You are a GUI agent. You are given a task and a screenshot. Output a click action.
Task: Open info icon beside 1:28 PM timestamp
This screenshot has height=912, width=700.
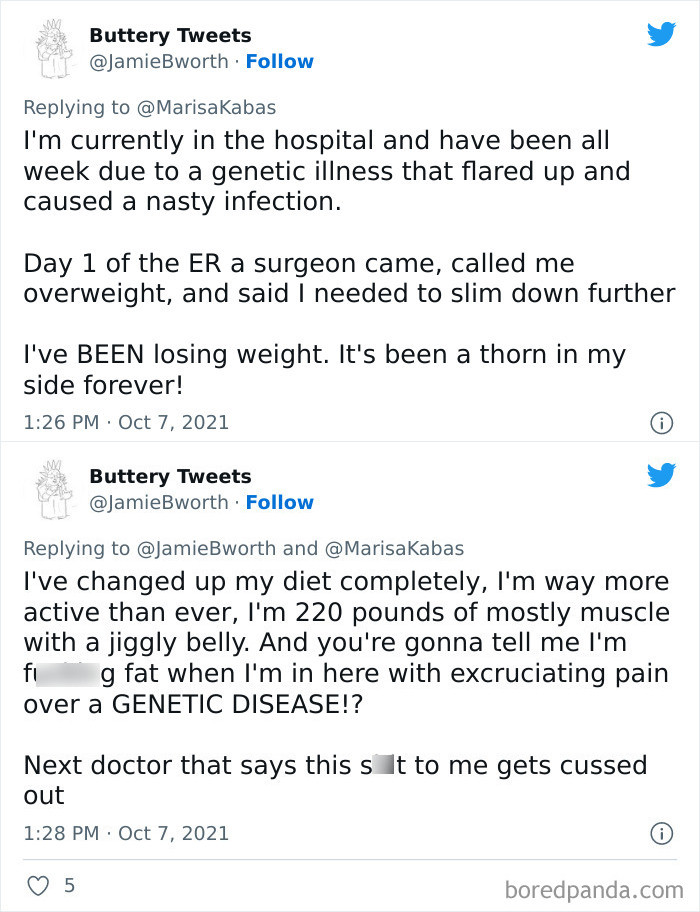point(660,833)
